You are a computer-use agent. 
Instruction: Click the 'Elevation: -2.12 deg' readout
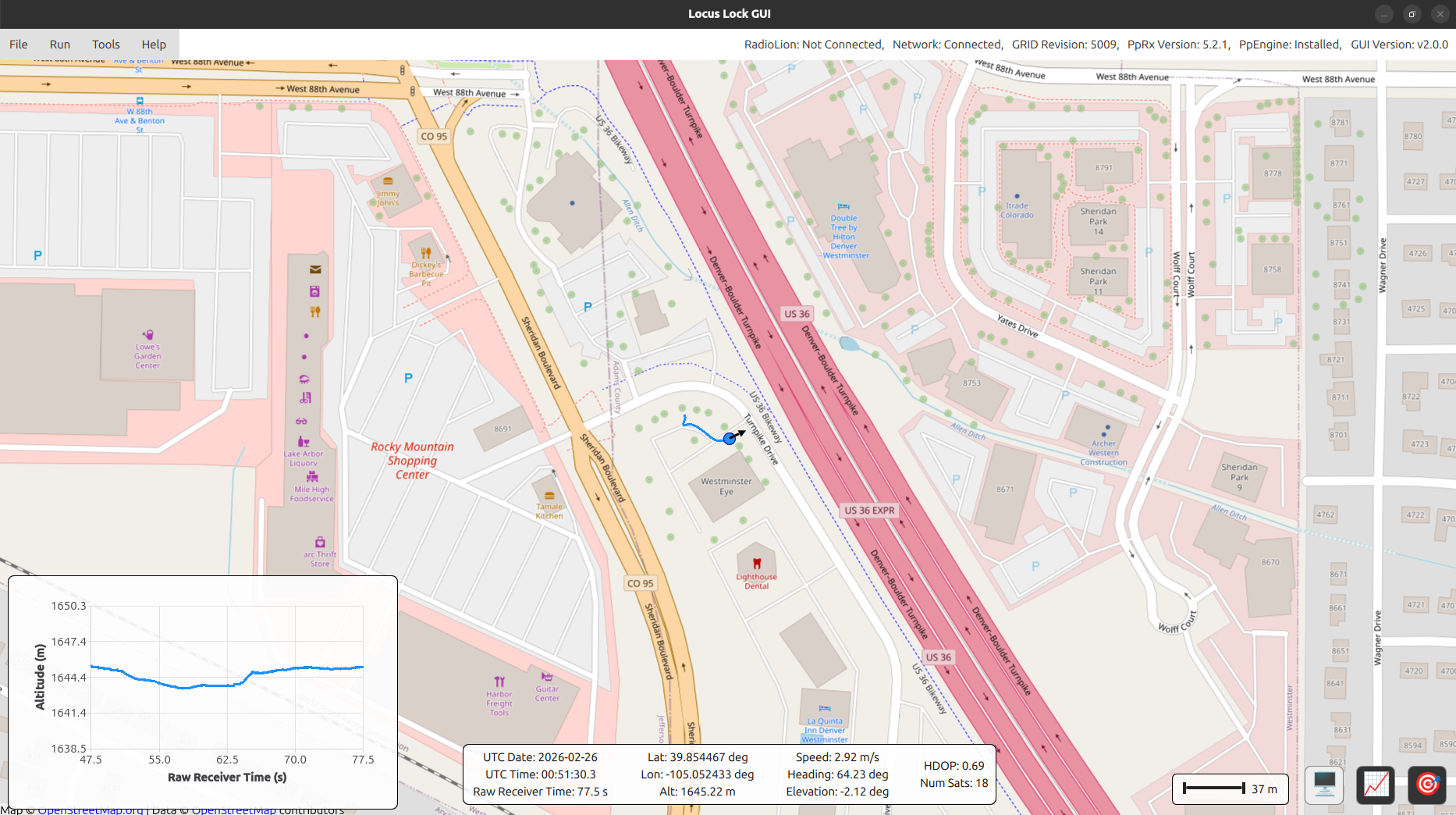[837, 792]
